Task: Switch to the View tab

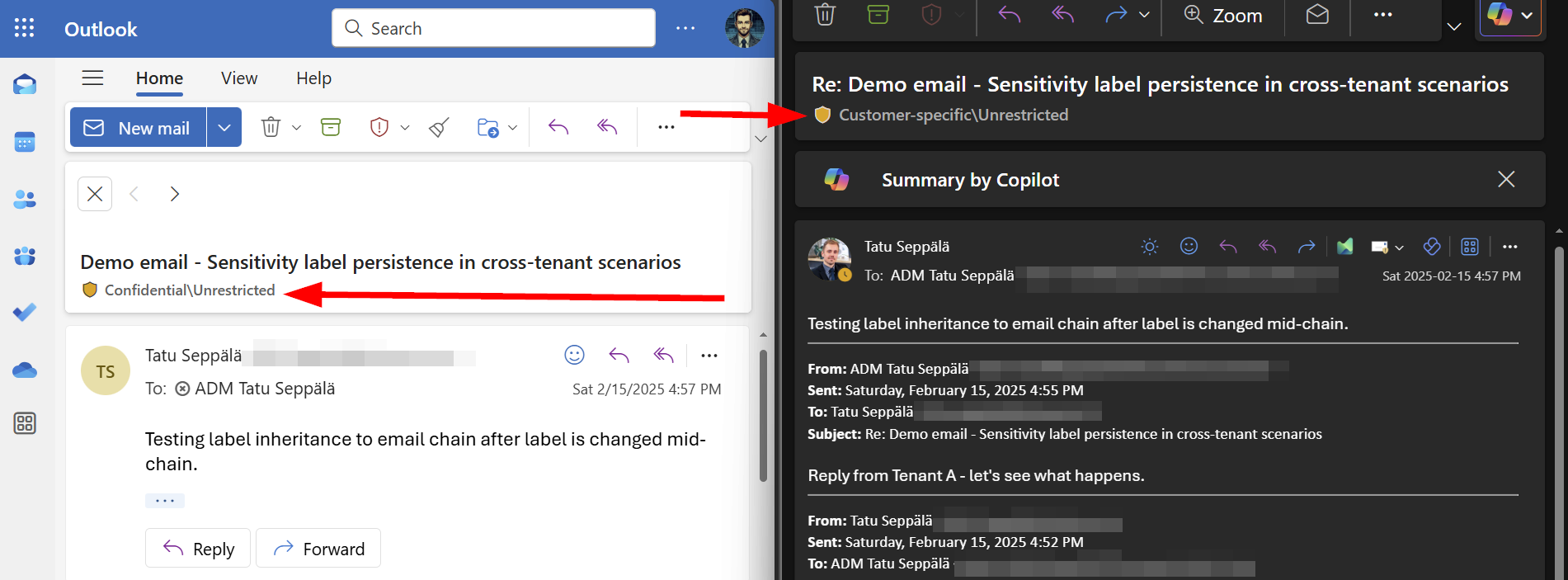Action: click(x=239, y=78)
